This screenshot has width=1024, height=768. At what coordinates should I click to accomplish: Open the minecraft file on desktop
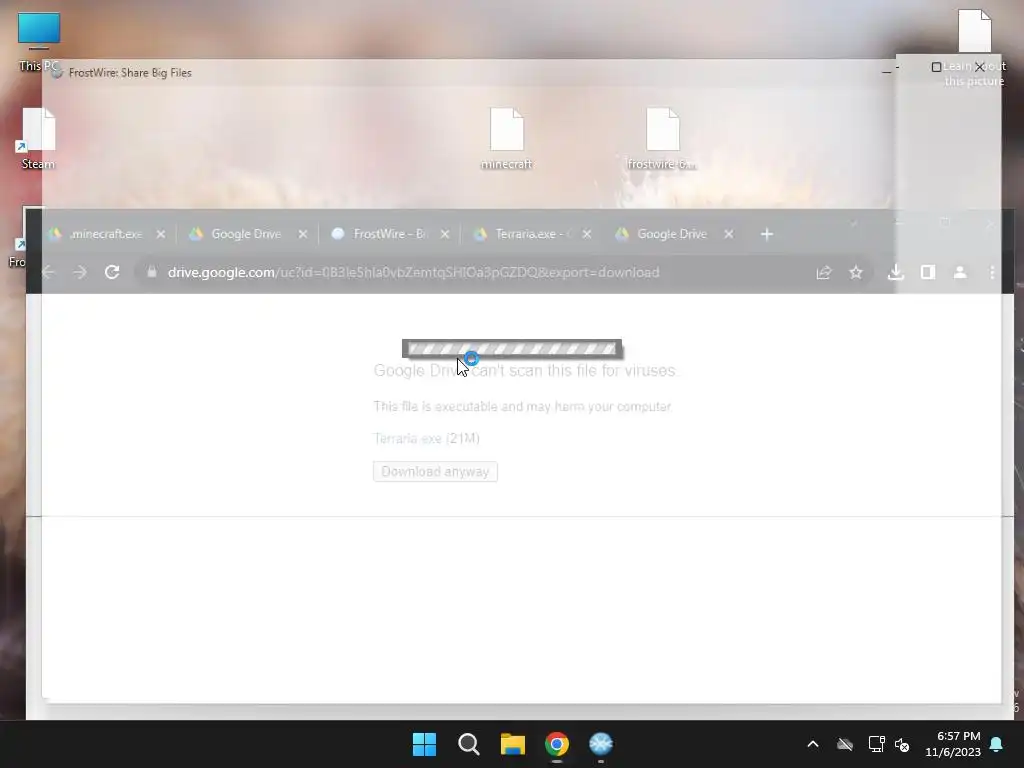507,138
